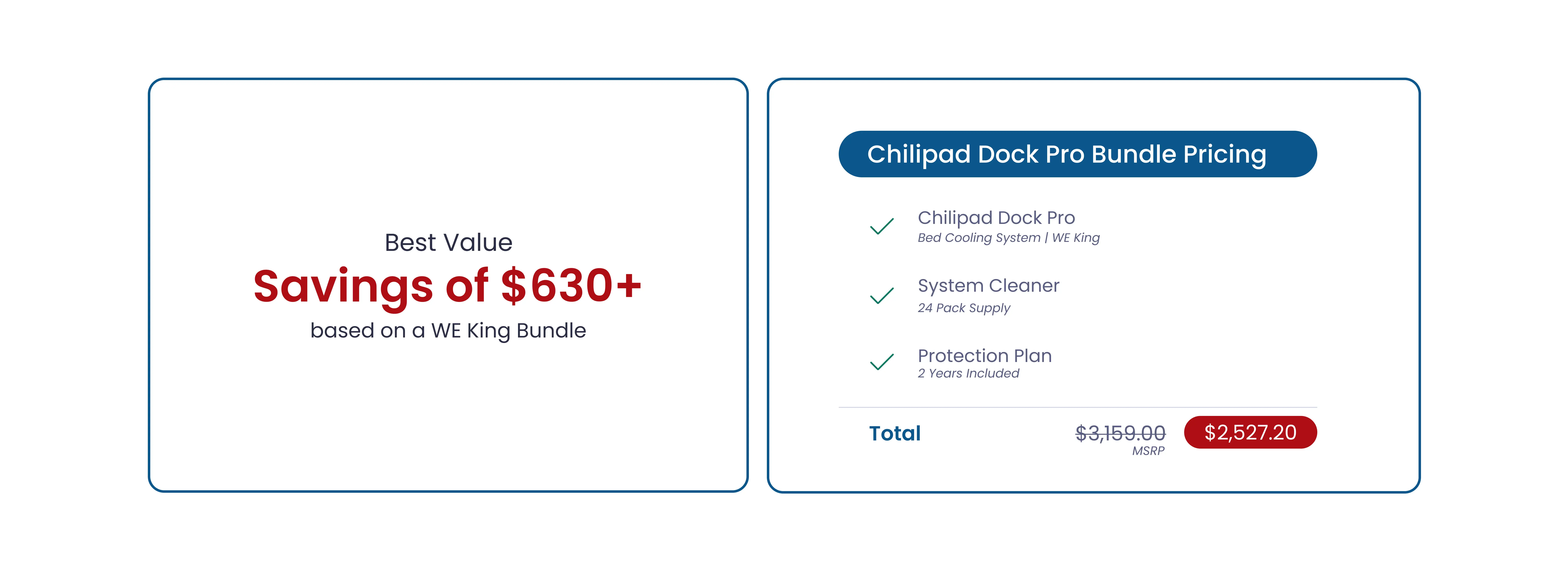The width and height of the screenshot is (1568, 572).
Task: Click the Chilipad Dock Pro Bundle Pricing banner
Action: [1077, 154]
